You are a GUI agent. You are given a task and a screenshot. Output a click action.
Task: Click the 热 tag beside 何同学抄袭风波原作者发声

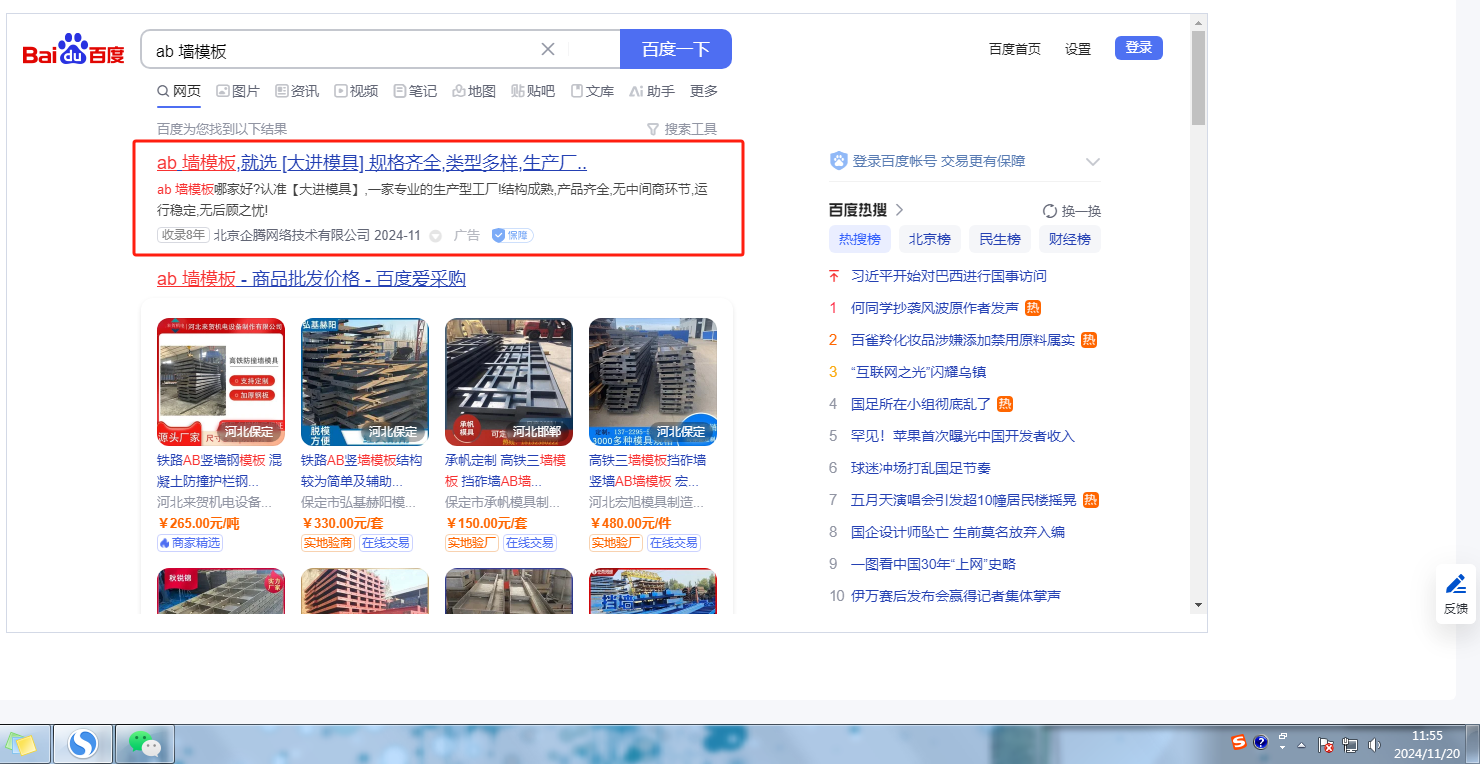pyautogui.click(x=1034, y=308)
